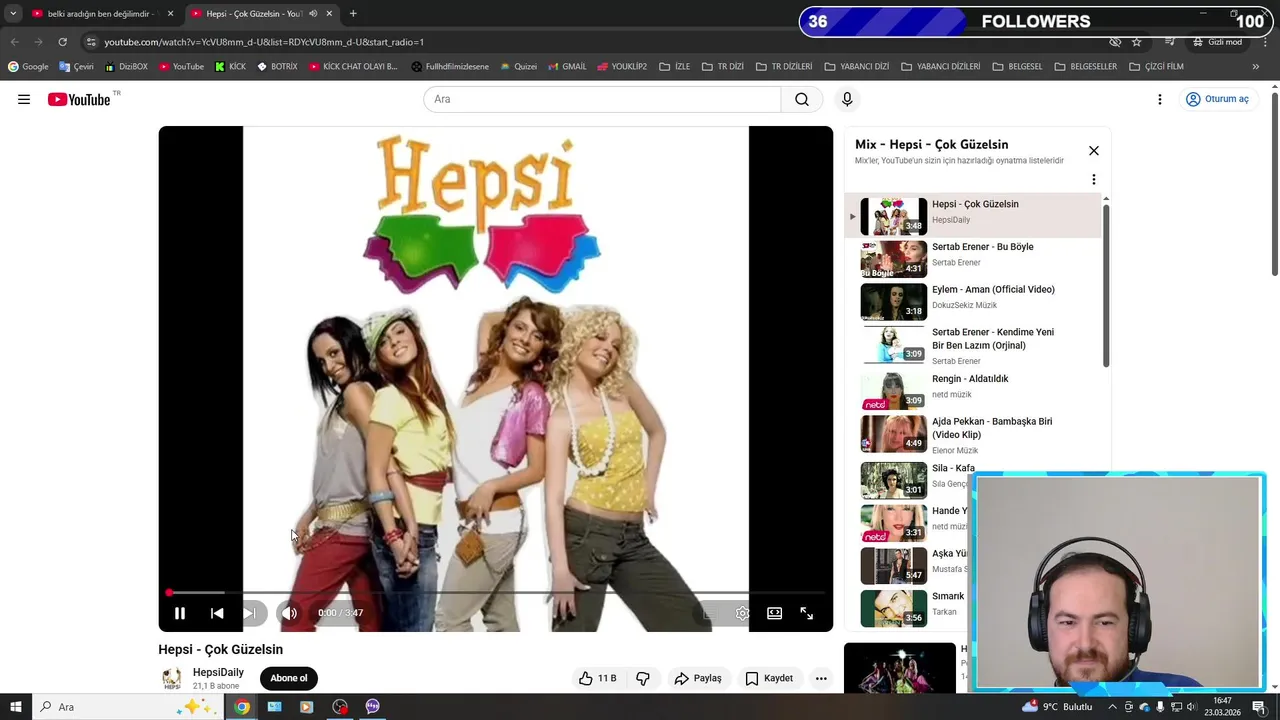Open Windows Start menu
Viewport: 1280px width, 720px height.
click(x=15, y=707)
